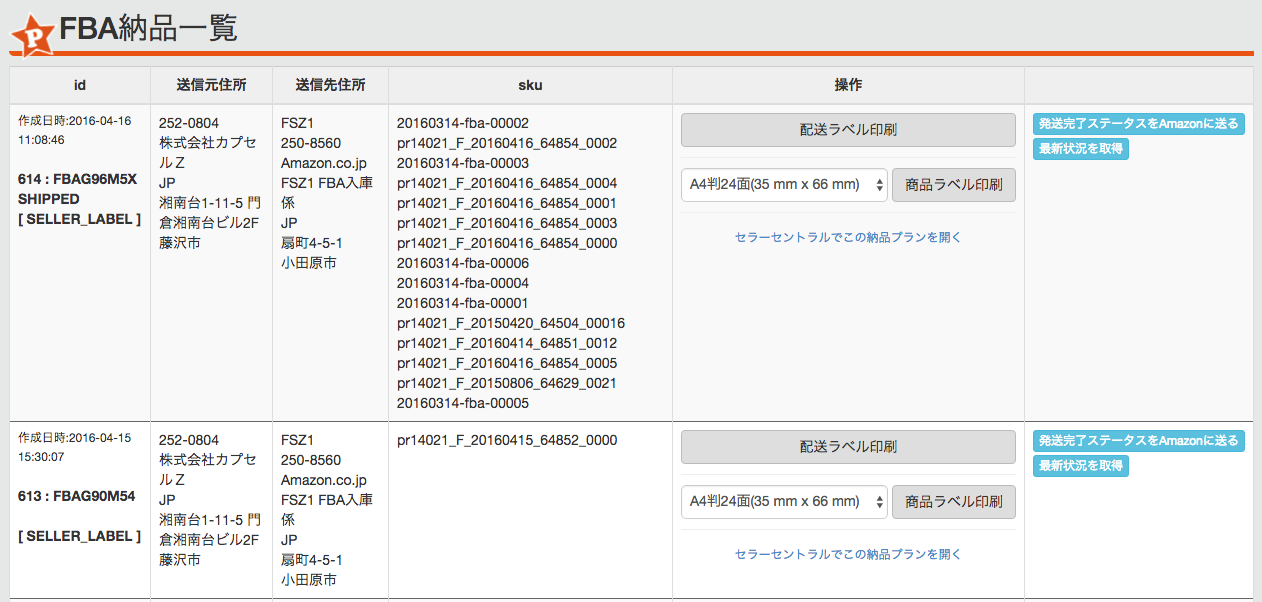
Task: Click the 送信元住所 column header
Action: [x=211, y=86]
